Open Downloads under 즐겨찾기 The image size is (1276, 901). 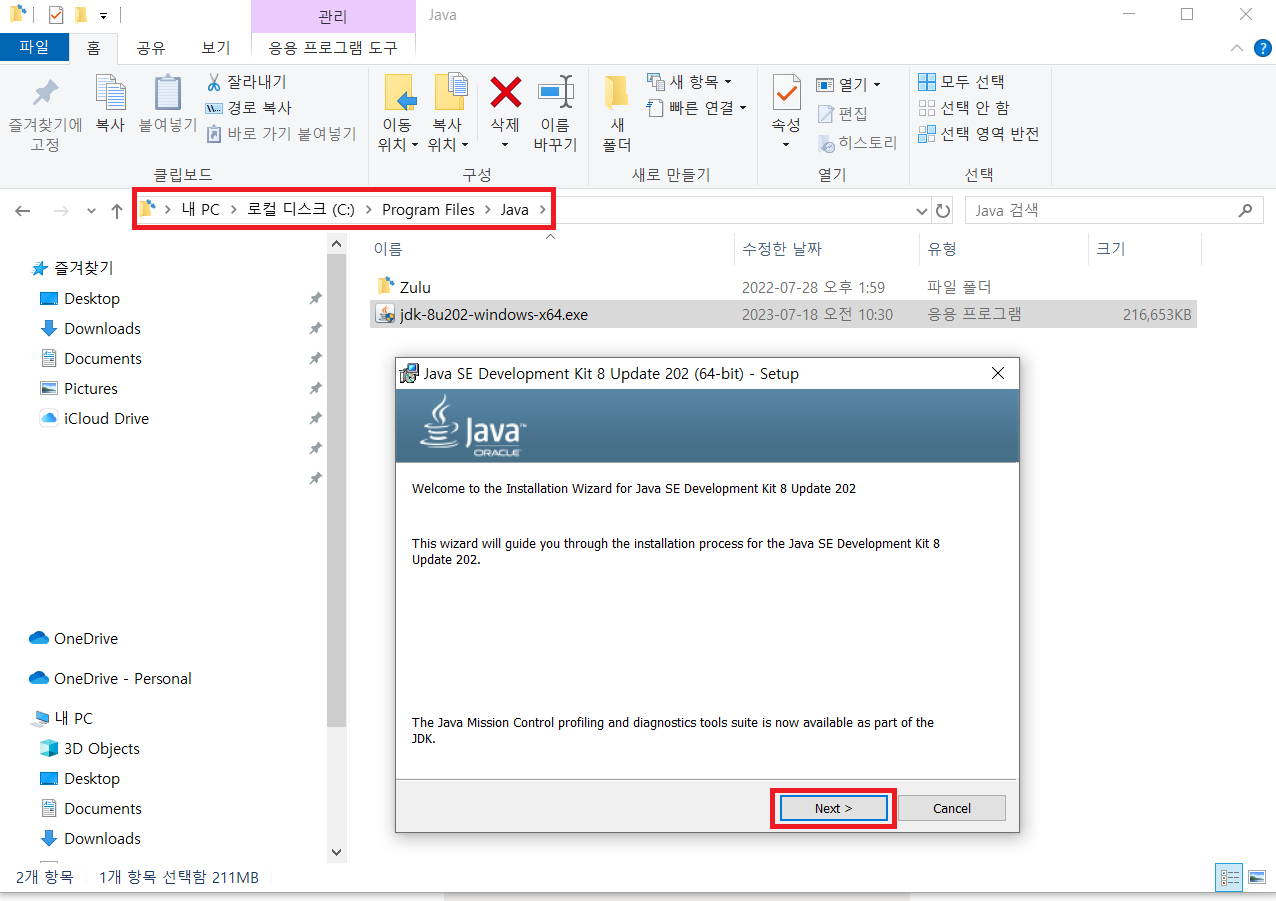coord(102,328)
